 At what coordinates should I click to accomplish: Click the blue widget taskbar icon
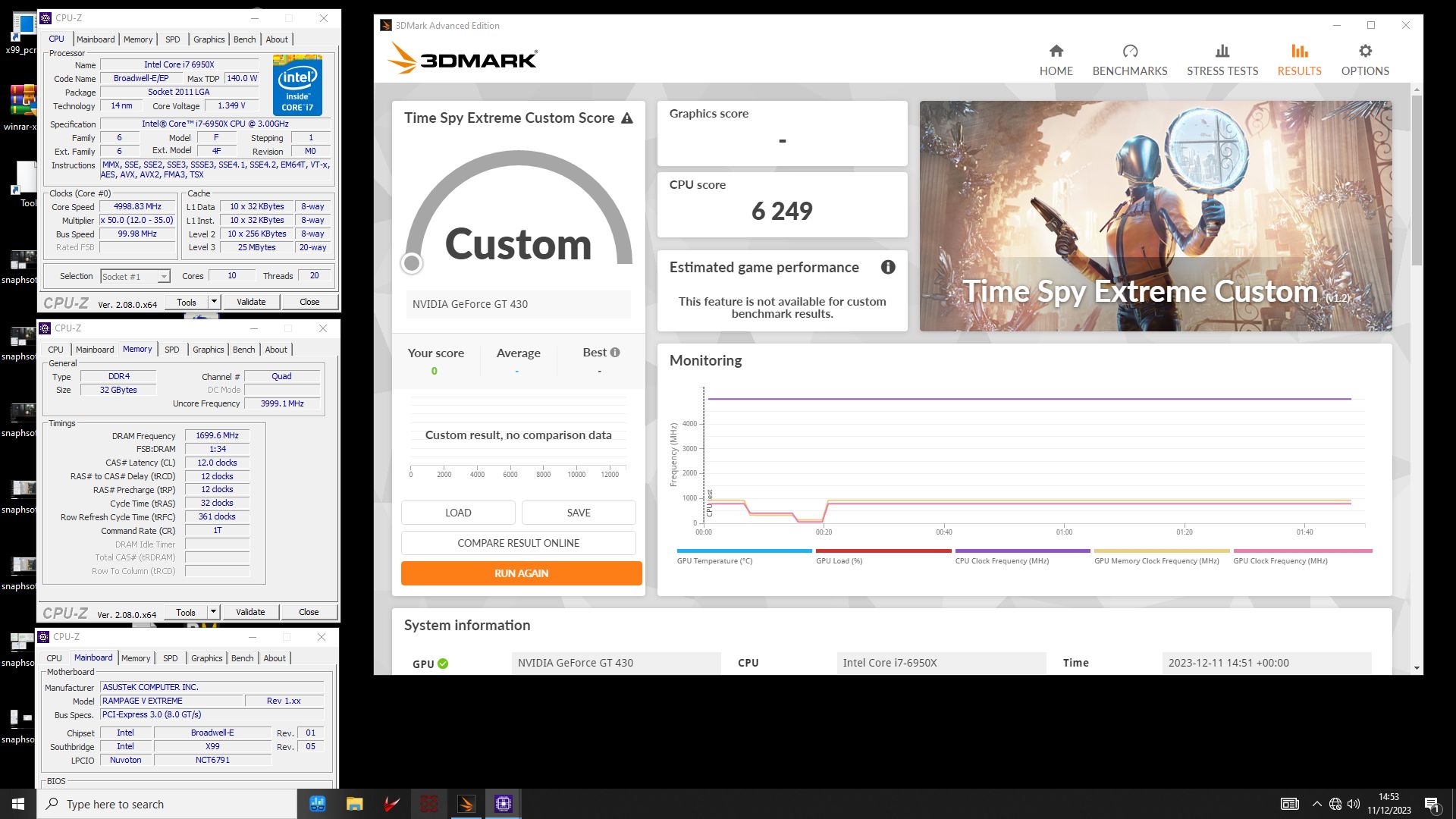pos(317,804)
